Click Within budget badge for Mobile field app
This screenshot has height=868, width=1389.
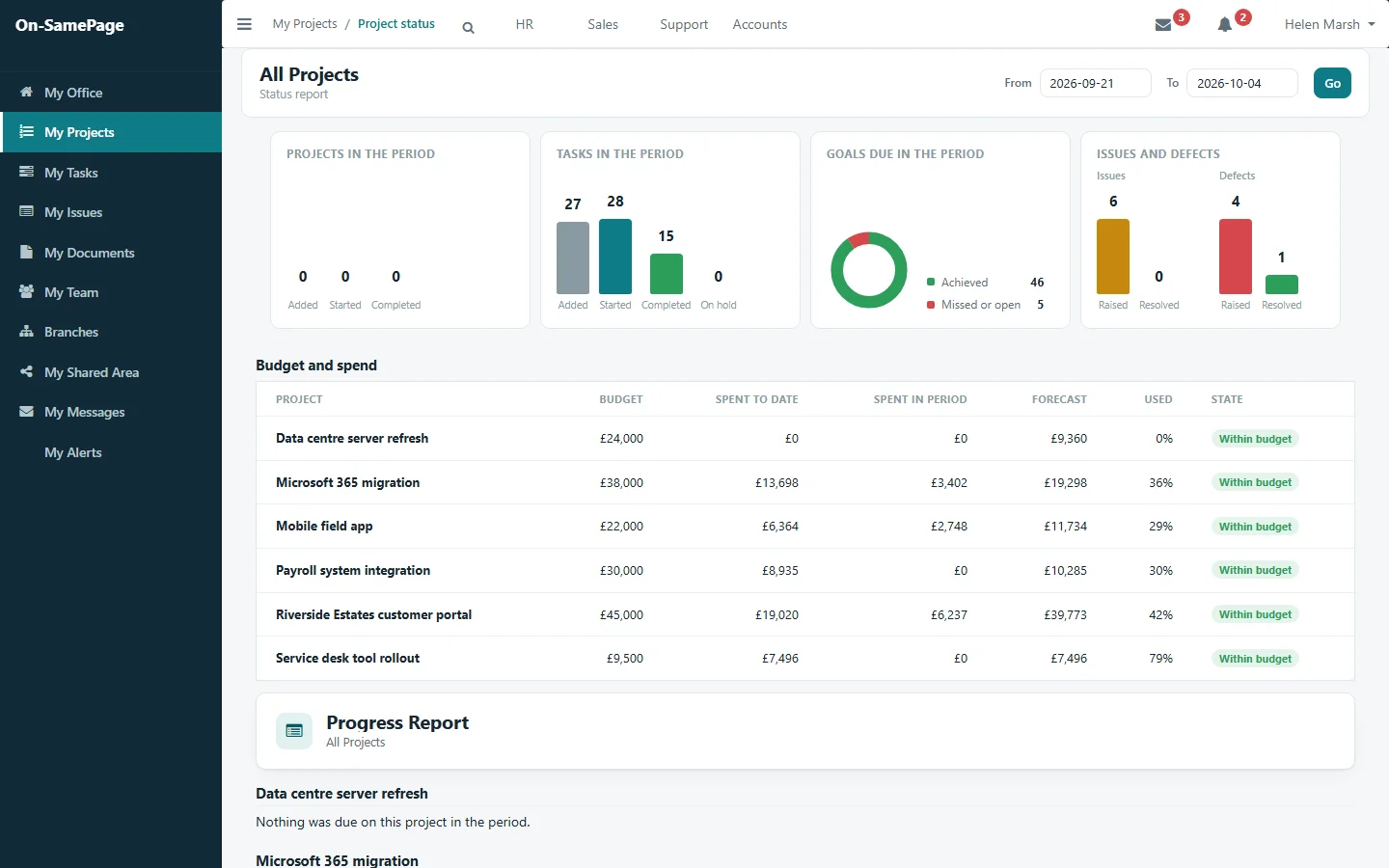pyautogui.click(x=1255, y=527)
